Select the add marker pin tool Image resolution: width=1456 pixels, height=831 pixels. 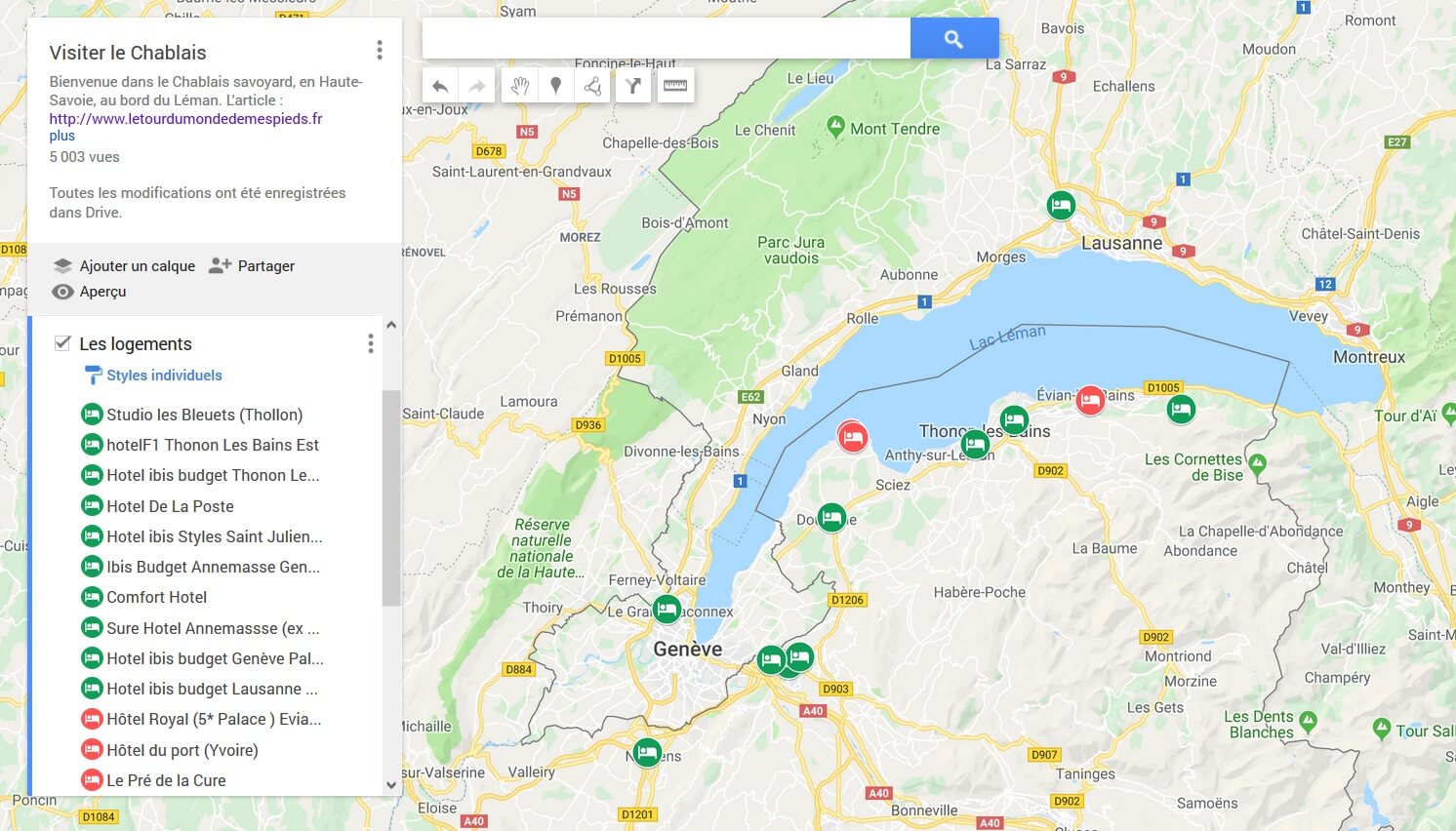(556, 86)
